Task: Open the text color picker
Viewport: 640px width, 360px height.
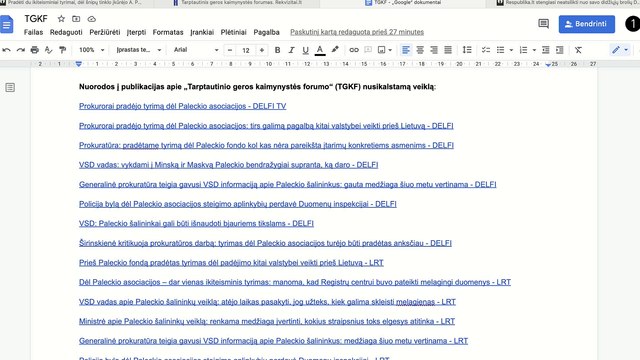Action: click(320, 50)
